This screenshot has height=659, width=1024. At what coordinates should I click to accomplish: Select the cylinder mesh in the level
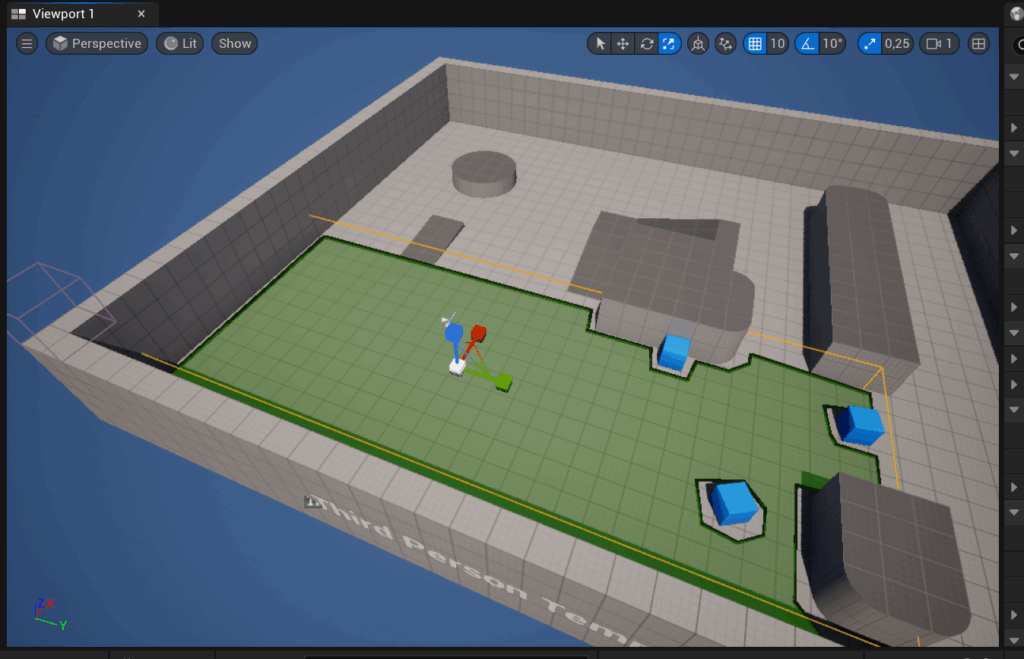(484, 174)
